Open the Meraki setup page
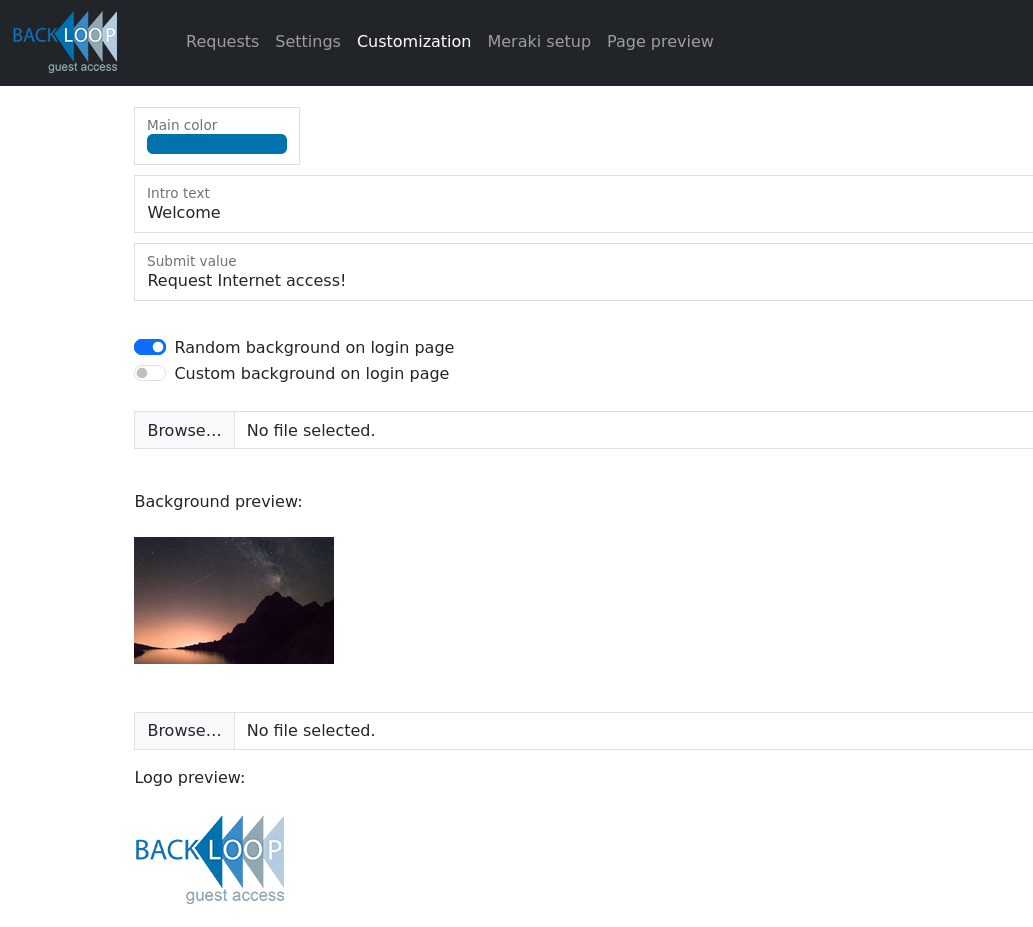The width and height of the screenshot is (1033, 927). (539, 41)
